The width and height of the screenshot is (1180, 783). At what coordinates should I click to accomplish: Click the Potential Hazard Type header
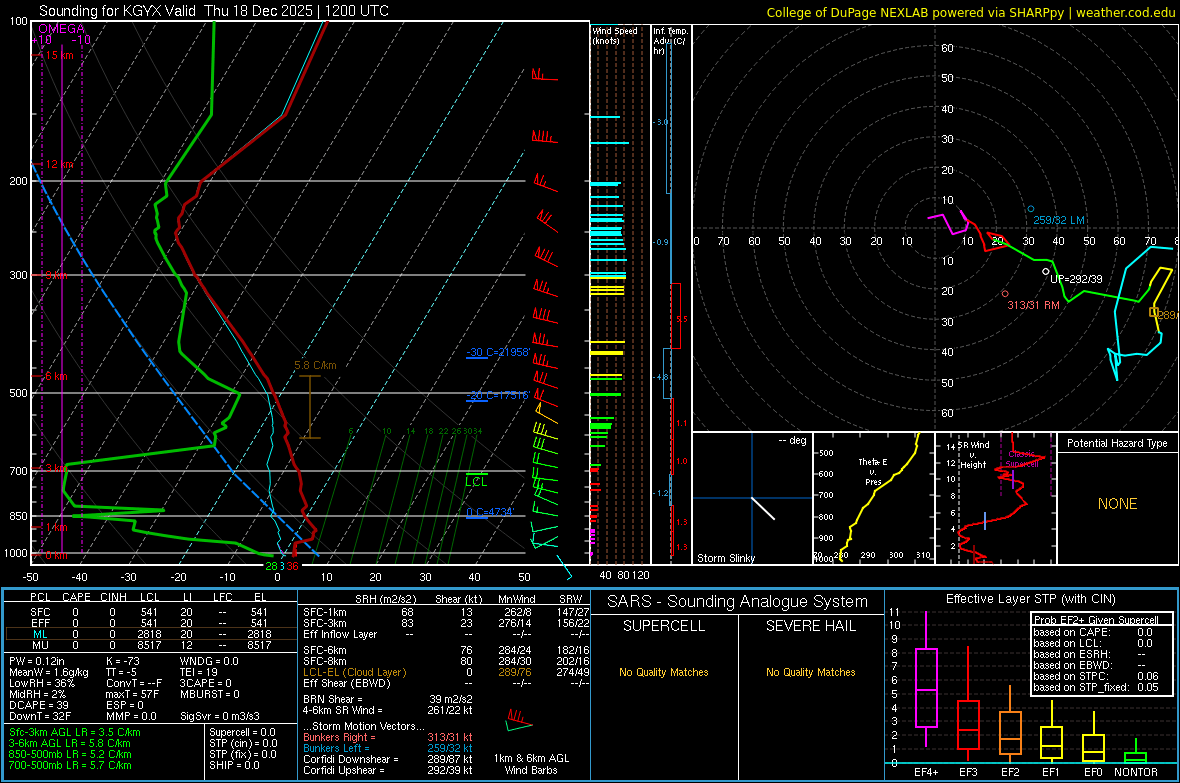click(x=1117, y=443)
